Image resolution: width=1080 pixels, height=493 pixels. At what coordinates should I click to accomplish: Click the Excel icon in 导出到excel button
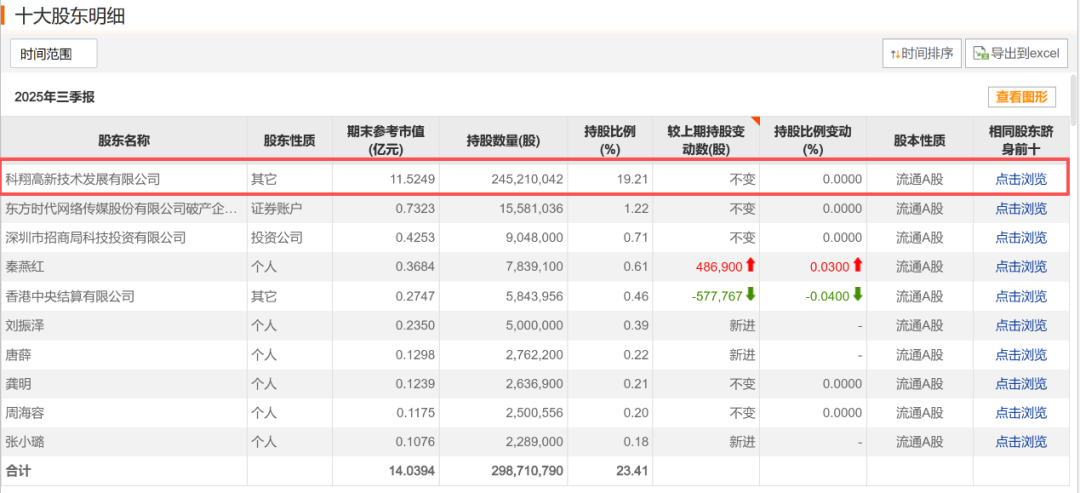(x=980, y=54)
